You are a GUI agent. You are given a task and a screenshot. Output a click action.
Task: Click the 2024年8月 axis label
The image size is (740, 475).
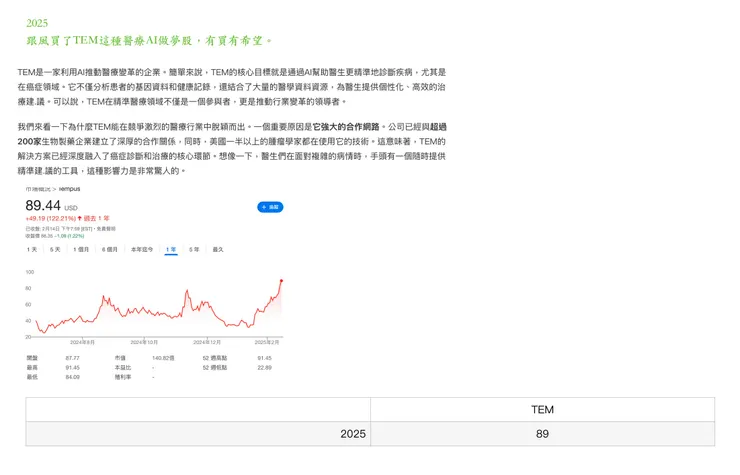82,342
